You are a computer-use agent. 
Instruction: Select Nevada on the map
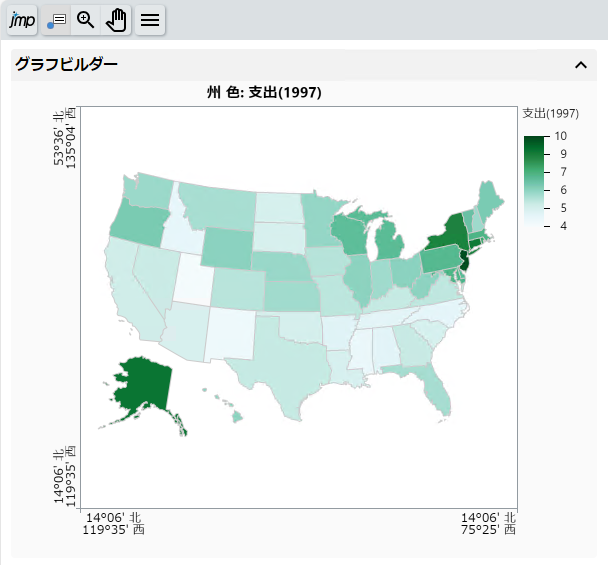[x=155, y=275]
